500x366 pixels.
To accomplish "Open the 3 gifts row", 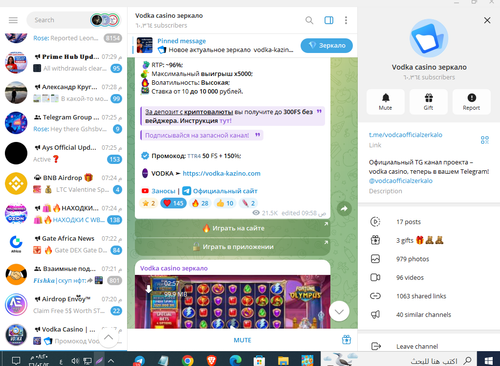I will click(x=429, y=240).
